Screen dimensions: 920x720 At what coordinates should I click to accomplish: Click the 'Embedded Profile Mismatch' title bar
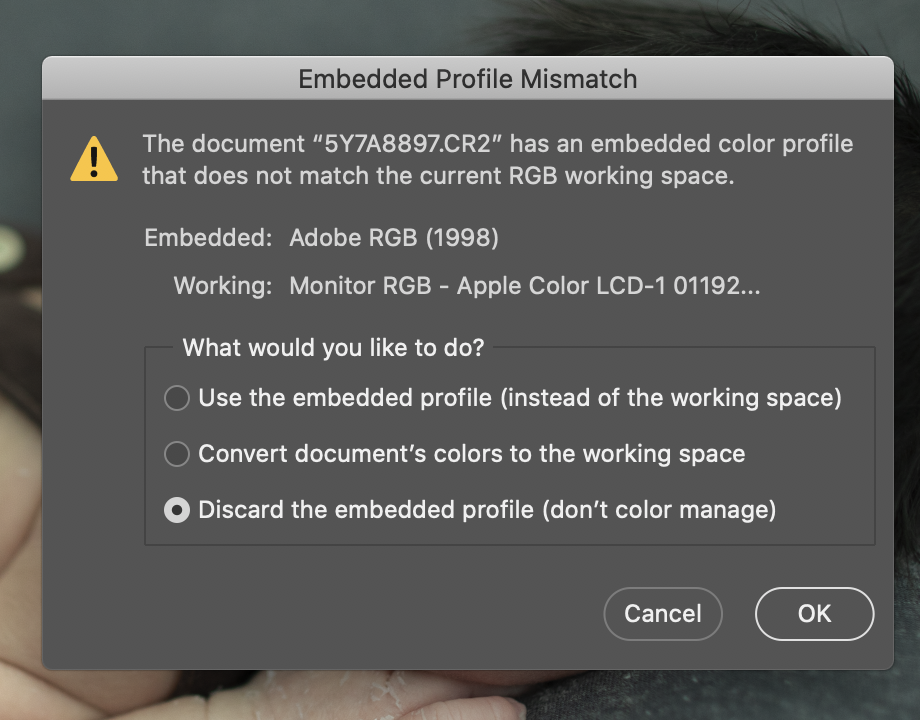click(x=467, y=79)
